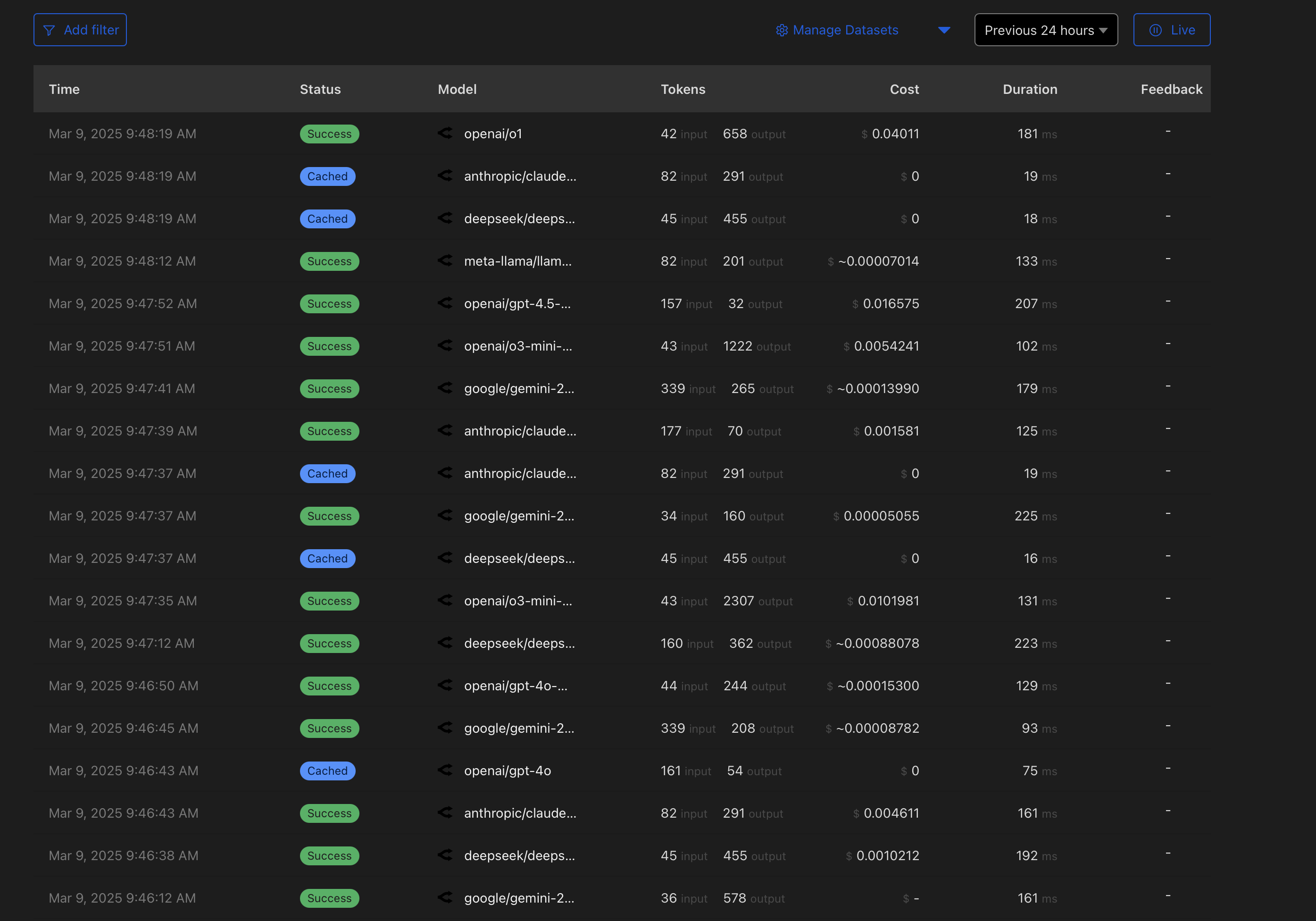The height and width of the screenshot is (921, 1316).
Task: Open the request logged at 9:48:12 AM
Action: [x=122, y=261]
